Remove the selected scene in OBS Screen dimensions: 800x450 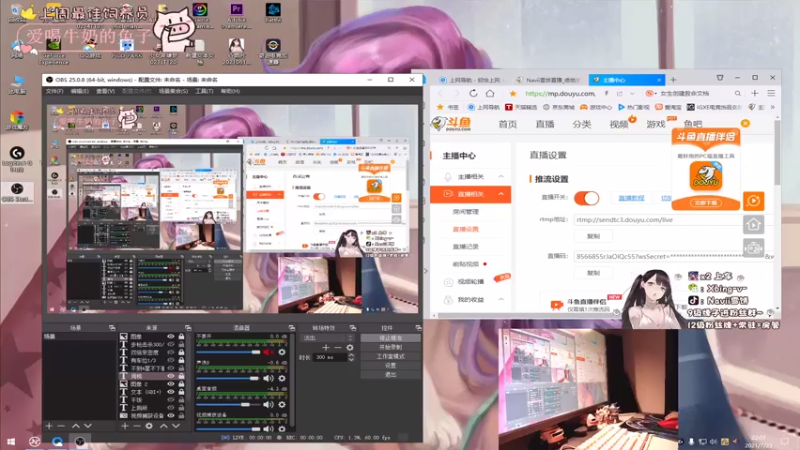click(61, 426)
